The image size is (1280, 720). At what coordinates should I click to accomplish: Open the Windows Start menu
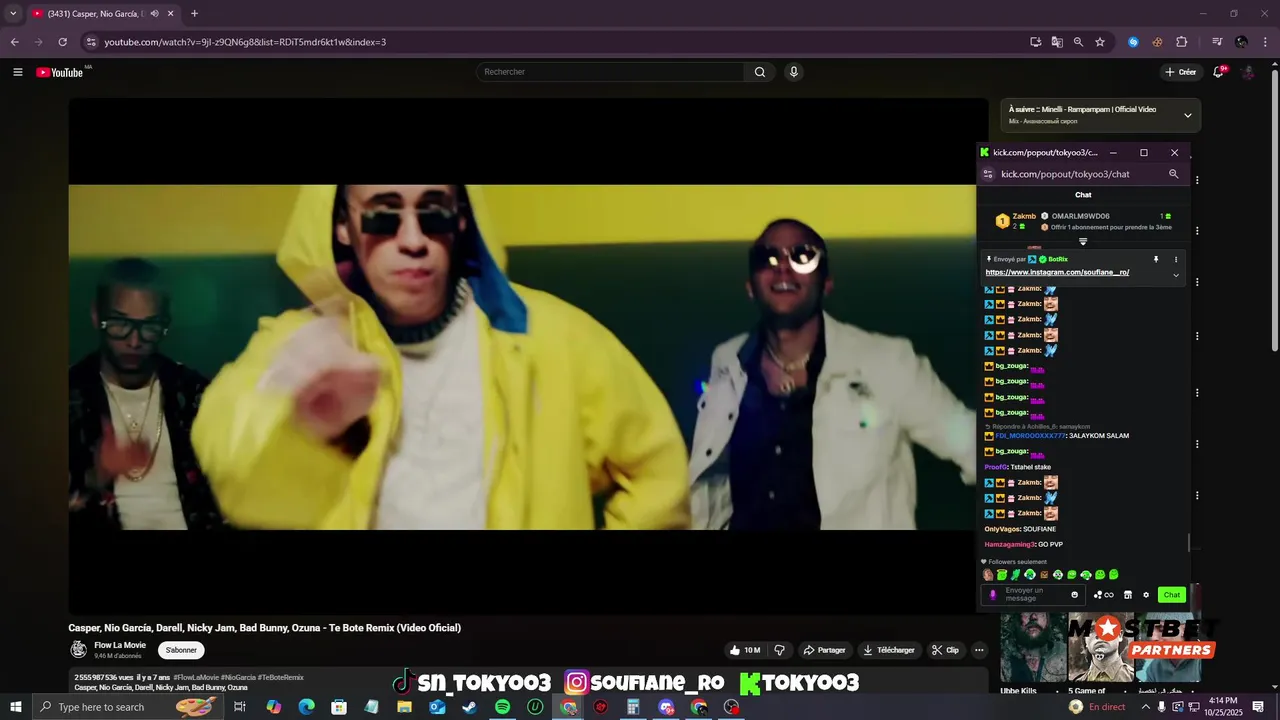coord(15,707)
